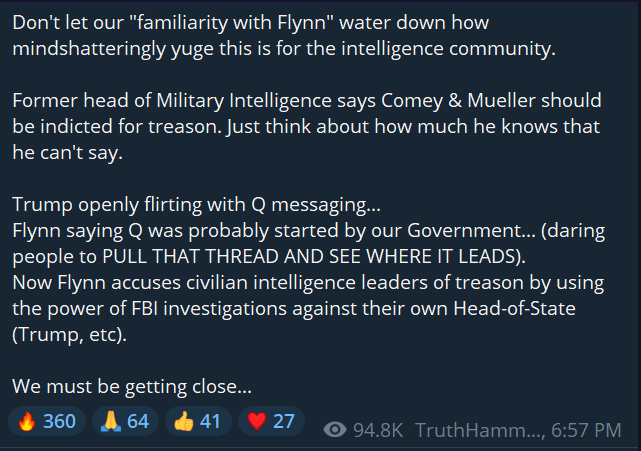Viewport: 641px width, 451px height.
Task: Click the 27 heart reaction count
Action: [284, 421]
